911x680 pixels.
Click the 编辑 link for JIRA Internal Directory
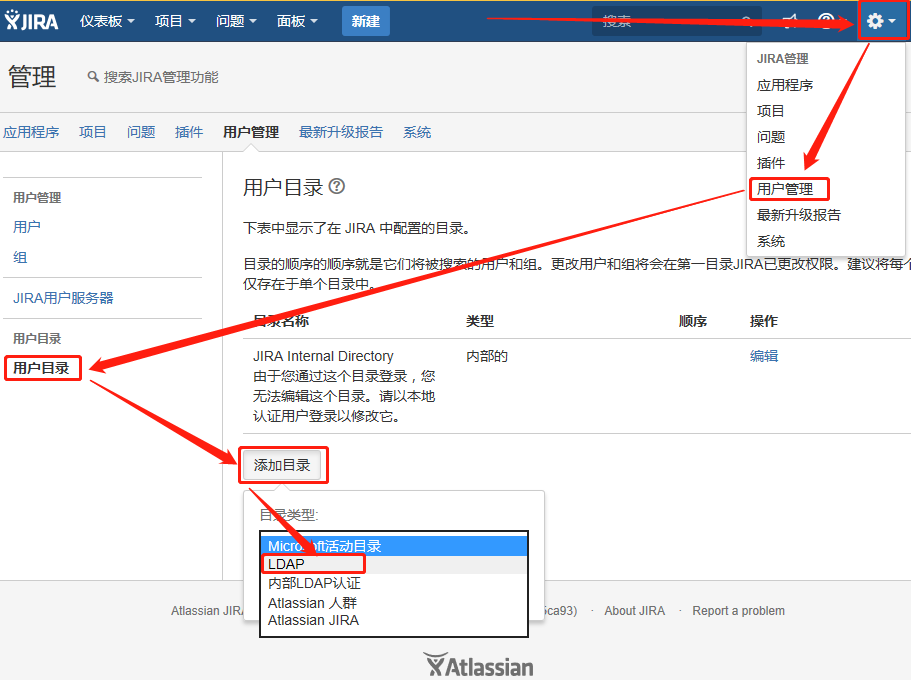[764, 356]
